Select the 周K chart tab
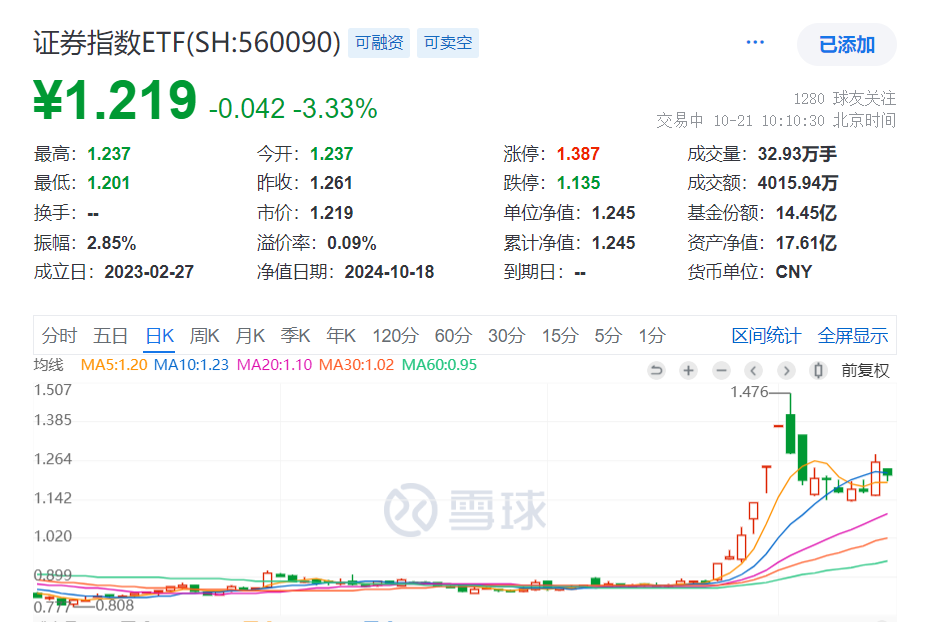The width and height of the screenshot is (928, 622). point(204,336)
